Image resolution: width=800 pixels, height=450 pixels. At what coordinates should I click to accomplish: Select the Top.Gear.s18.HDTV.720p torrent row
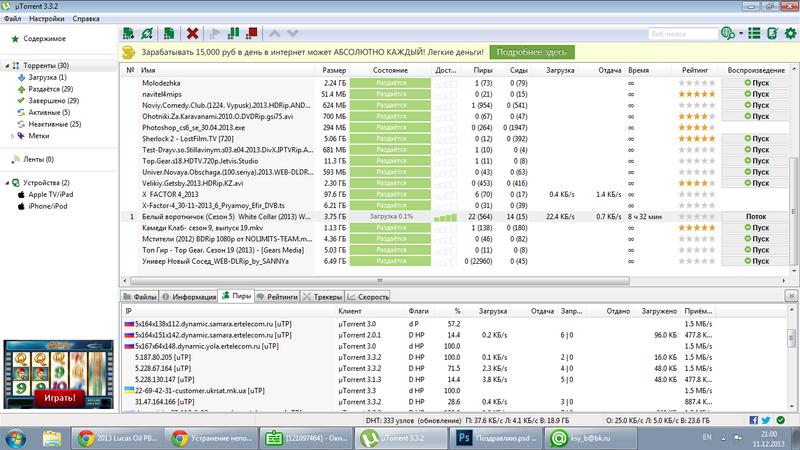[454, 161]
